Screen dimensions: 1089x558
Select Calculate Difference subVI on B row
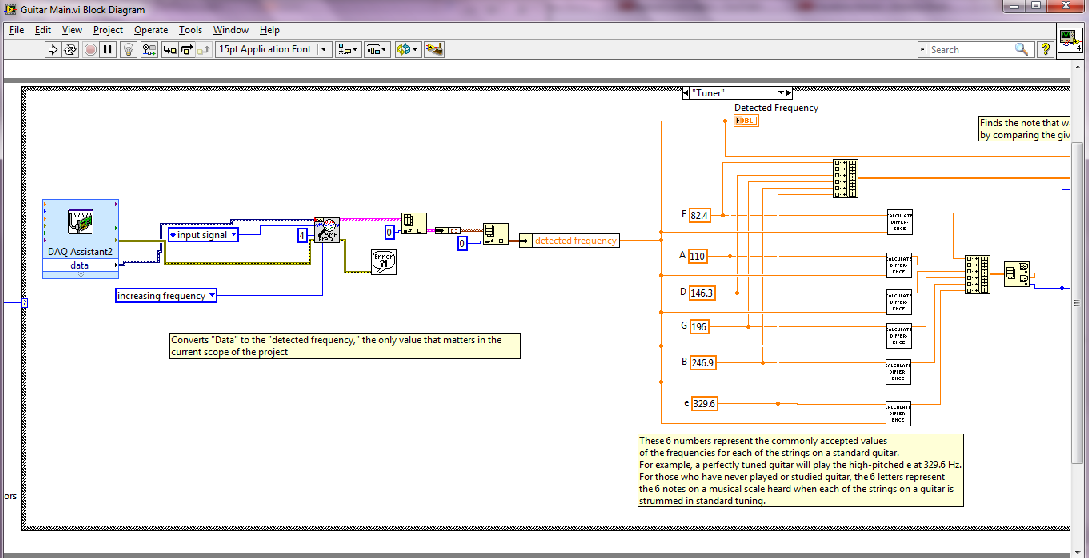click(x=897, y=372)
